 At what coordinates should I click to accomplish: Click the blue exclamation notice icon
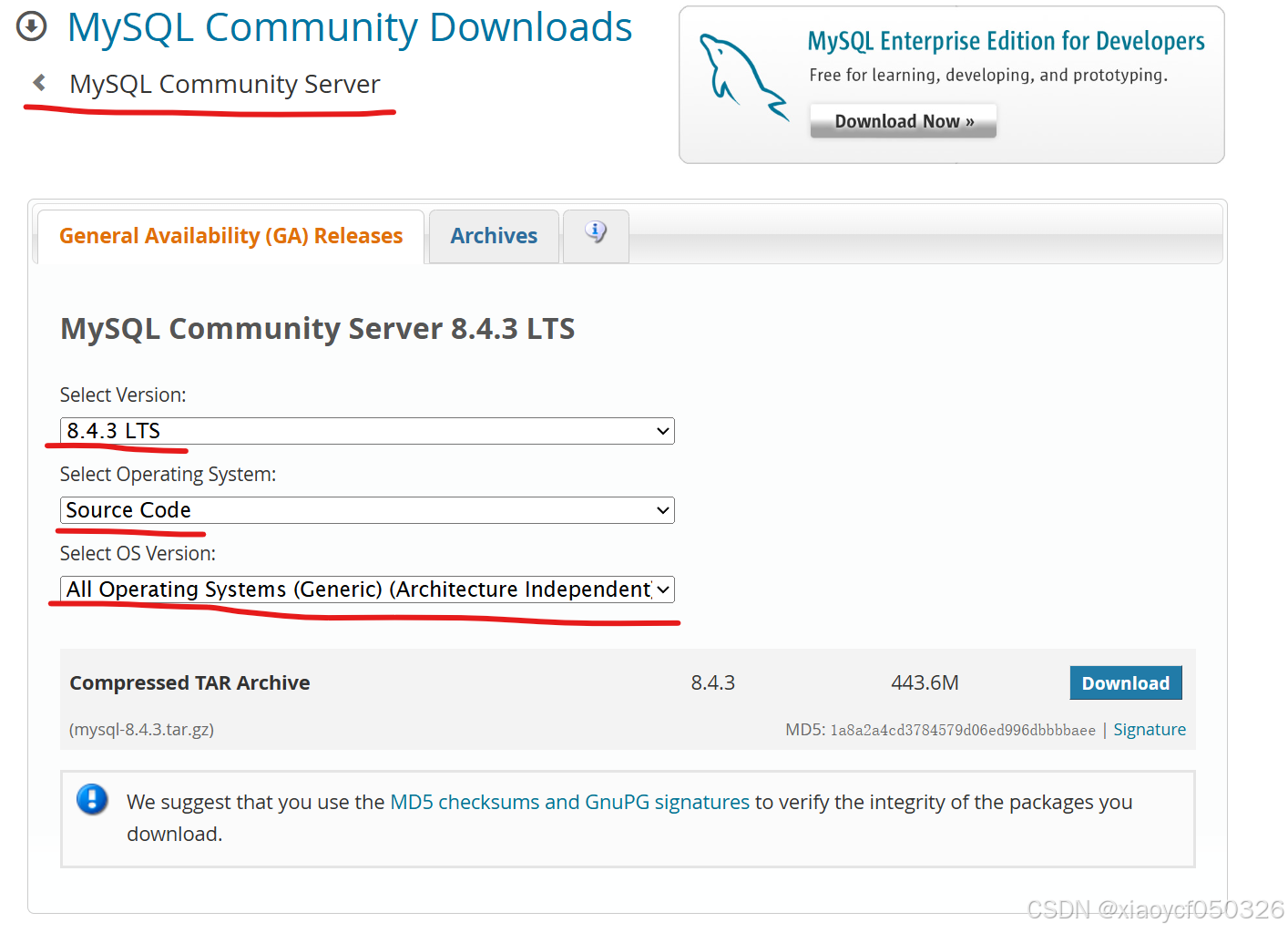coord(92,799)
